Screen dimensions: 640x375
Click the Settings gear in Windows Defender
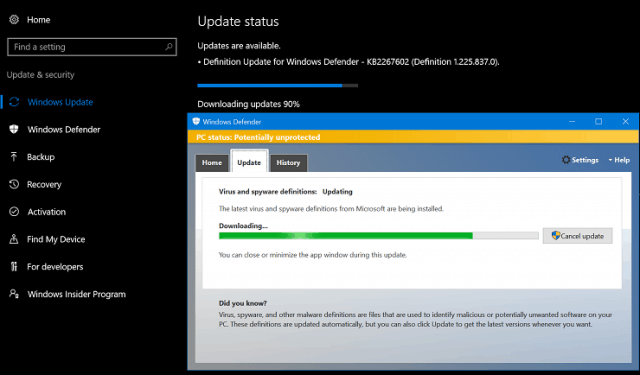click(x=566, y=160)
